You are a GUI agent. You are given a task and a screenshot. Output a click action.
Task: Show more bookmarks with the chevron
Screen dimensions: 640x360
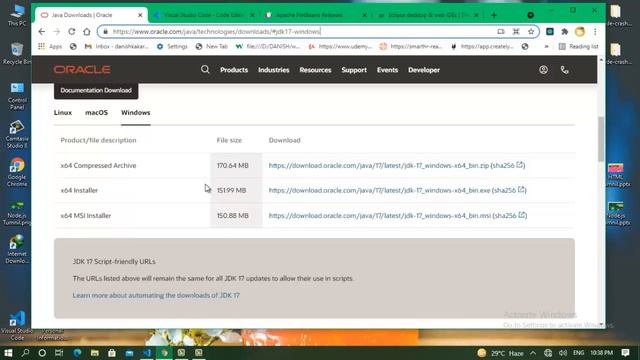pos(546,47)
